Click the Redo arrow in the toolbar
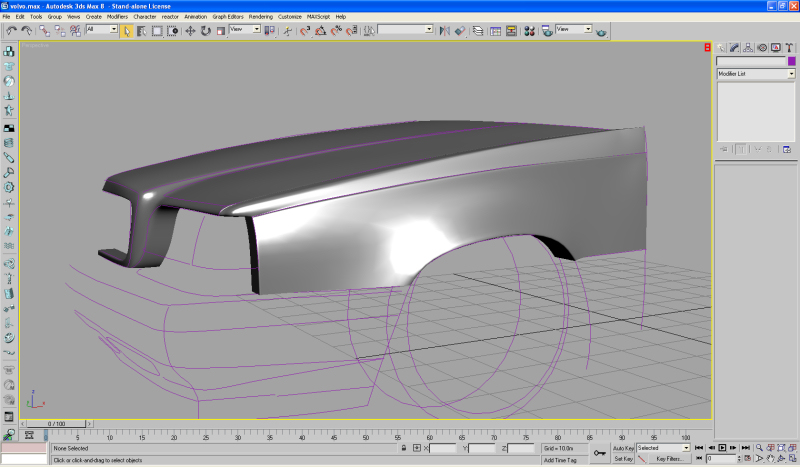The width and height of the screenshot is (800, 467). 26,31
